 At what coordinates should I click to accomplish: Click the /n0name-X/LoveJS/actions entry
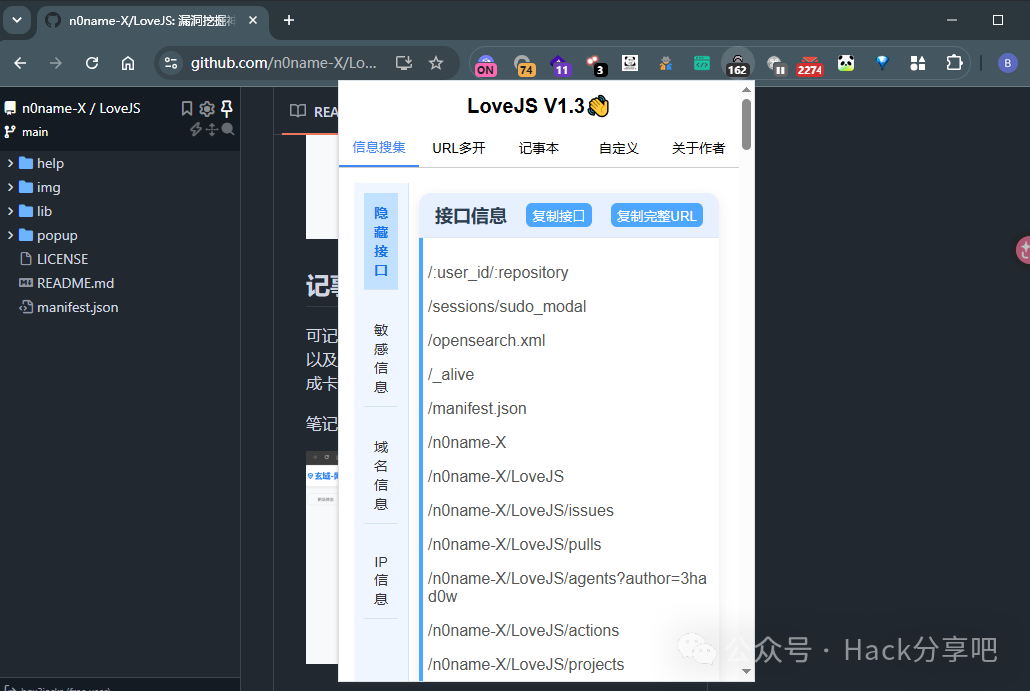point(523,631)
